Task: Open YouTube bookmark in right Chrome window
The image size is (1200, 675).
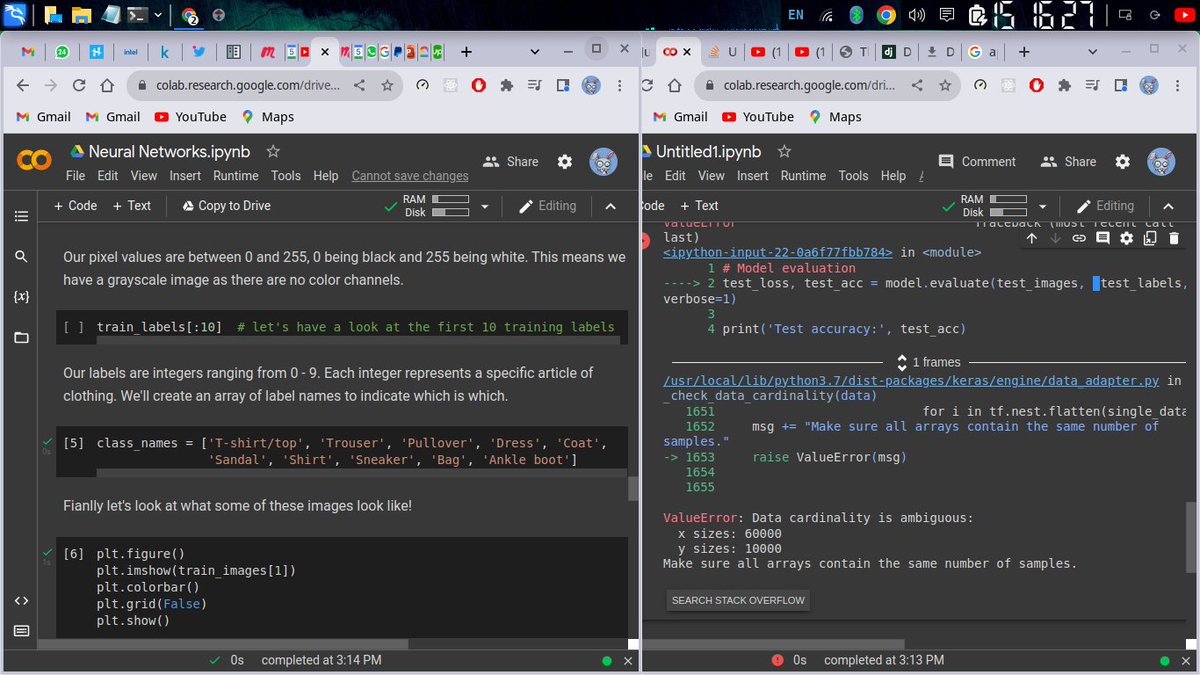Action: pos(758,117)
